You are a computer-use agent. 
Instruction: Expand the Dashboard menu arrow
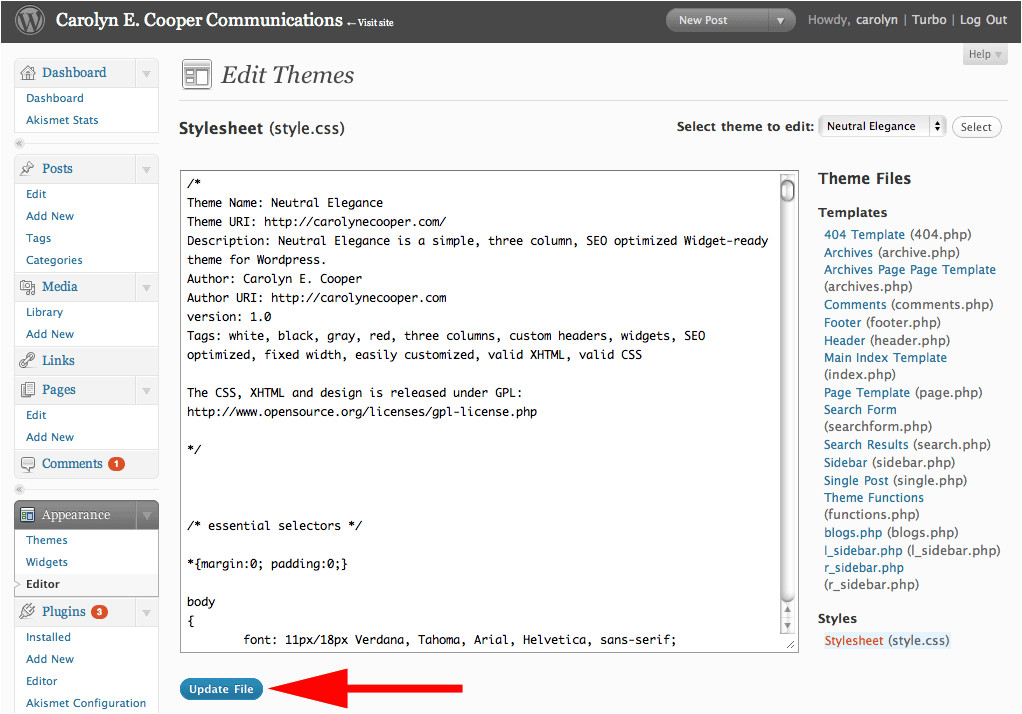pos(147,73)
